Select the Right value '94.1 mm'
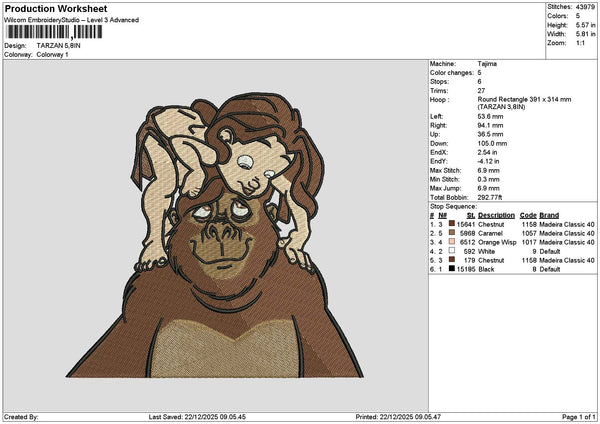Screen dimensions: 600x424 (x=490, y=126)
